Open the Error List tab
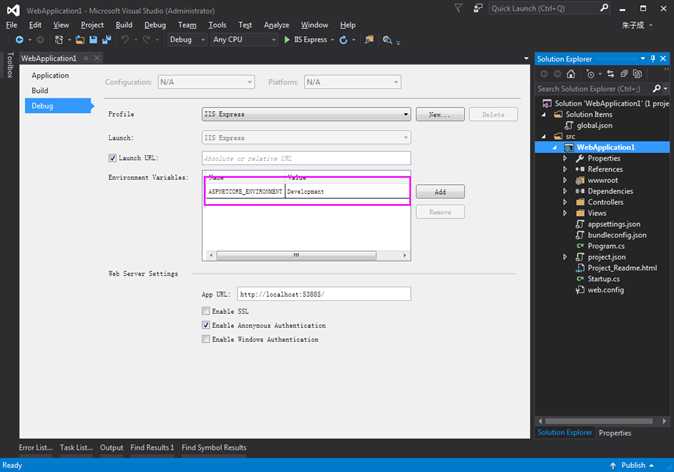The image size is (674, 472). (35, 447)
